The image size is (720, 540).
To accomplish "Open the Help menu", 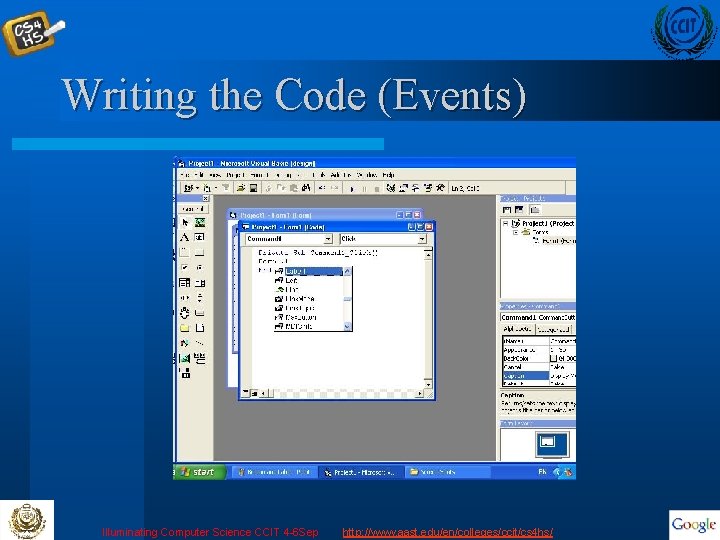I will [x=388, y=175].
